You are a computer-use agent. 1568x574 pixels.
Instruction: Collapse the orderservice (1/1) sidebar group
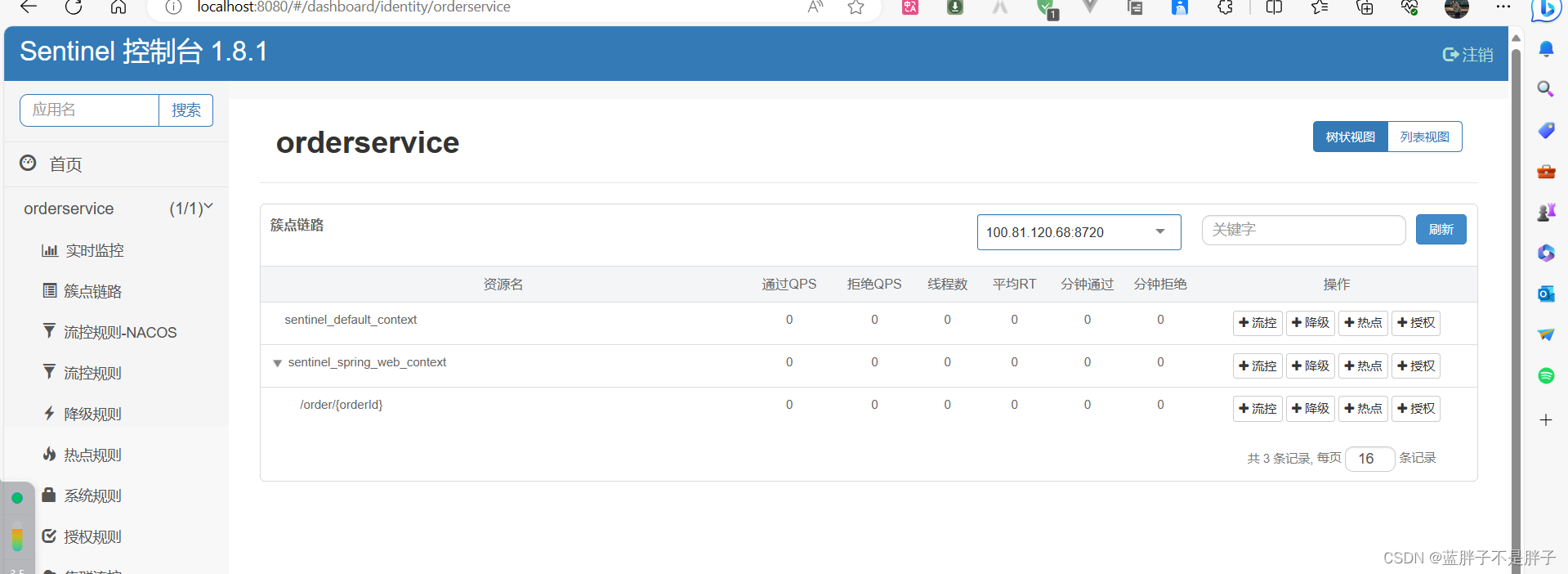pyautogui.click(x=118, y=209)
